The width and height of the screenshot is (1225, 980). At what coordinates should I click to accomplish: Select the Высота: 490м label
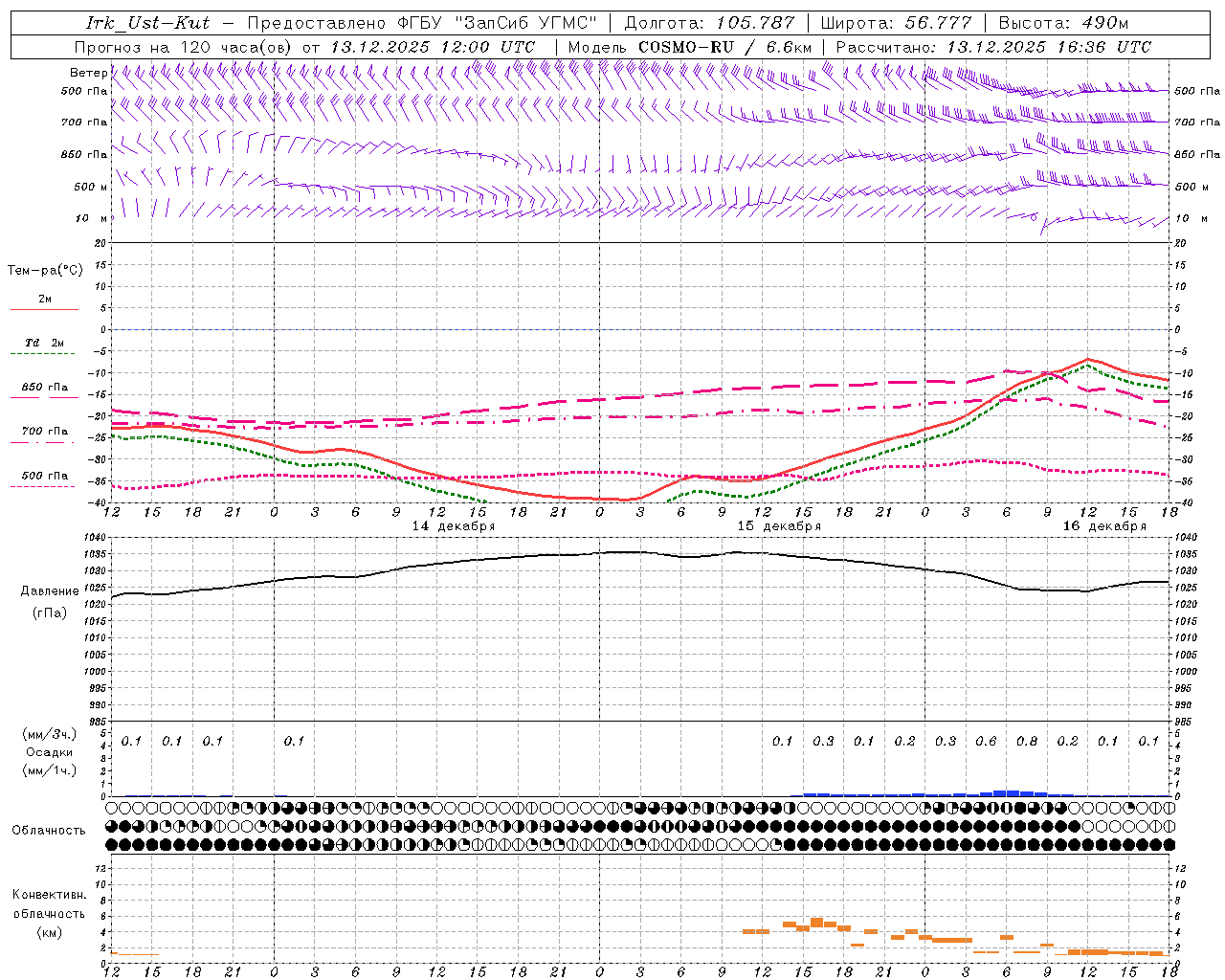[x=1063, y=23]
